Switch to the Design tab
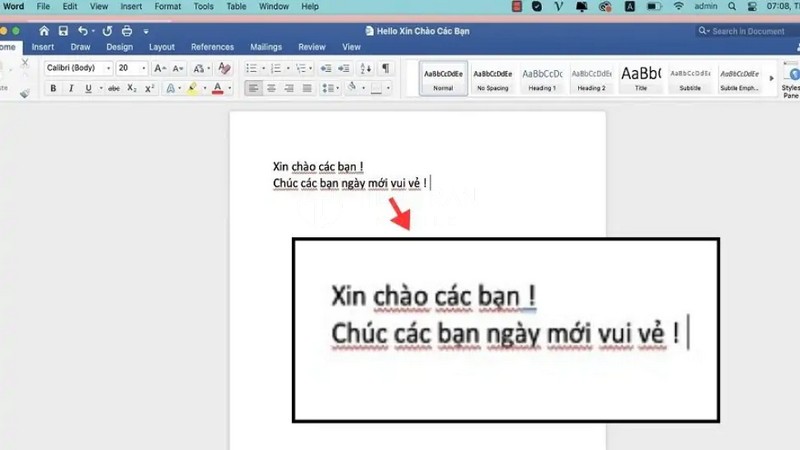800x450 pixels. [x=119, y=47]
